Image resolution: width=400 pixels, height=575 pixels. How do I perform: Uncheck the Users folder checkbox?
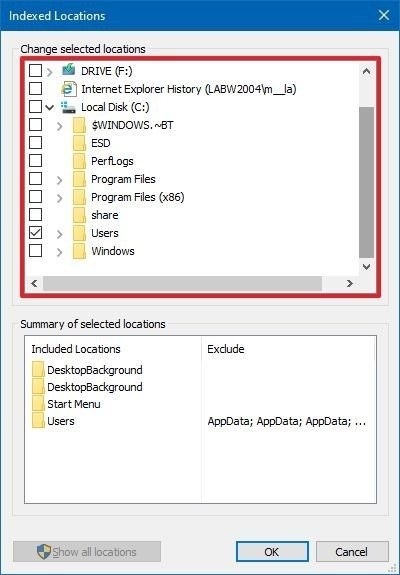tap(35, 232)
